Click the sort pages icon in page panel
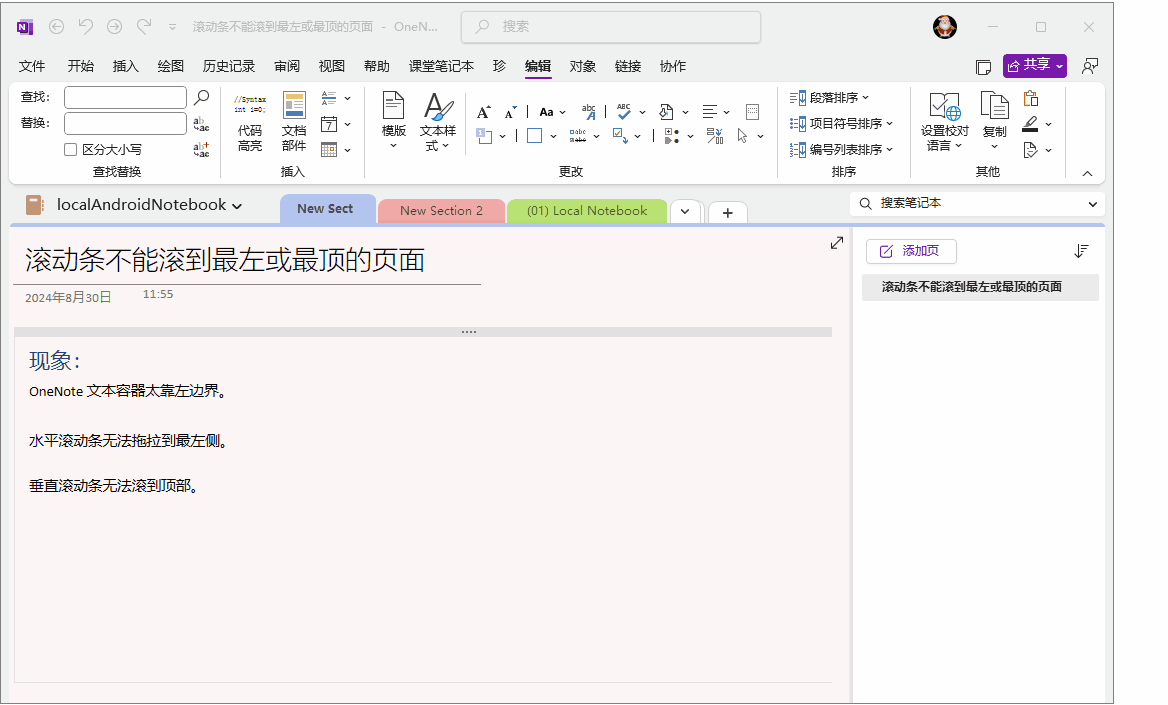The height and width of the screenshot is (705, 1168). (1082, 251)
